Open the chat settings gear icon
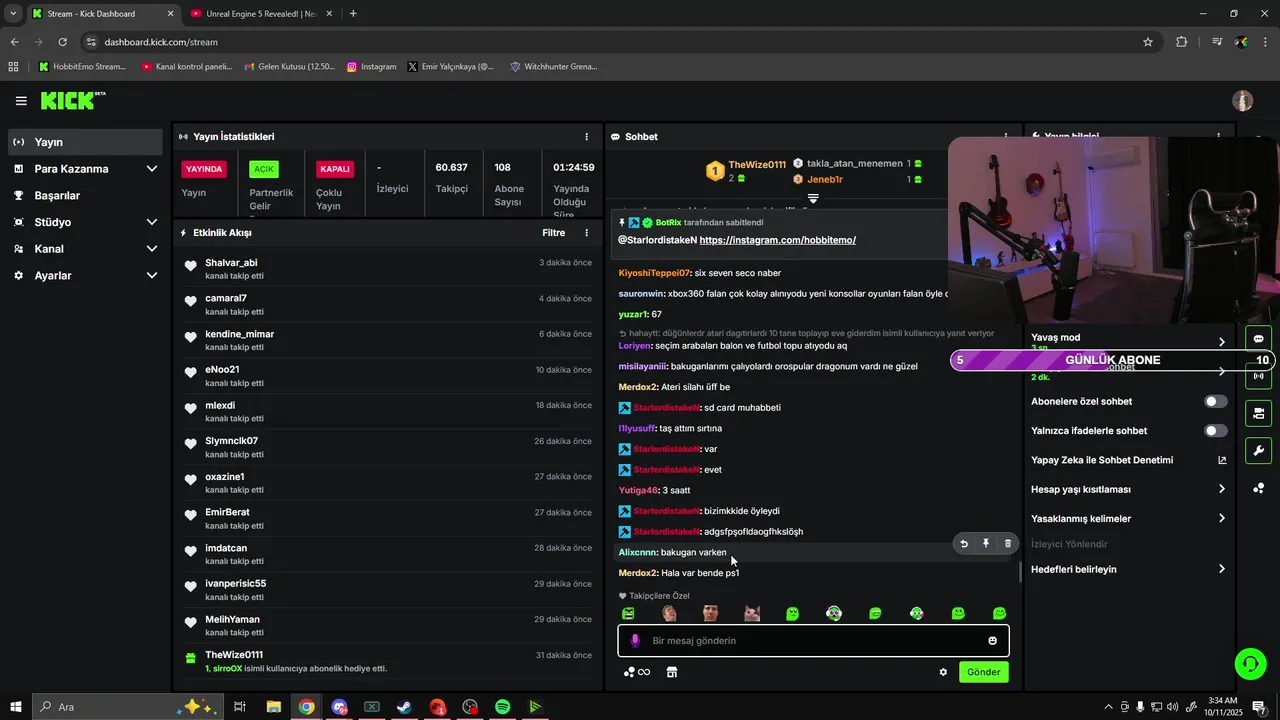Image resolution: width=1280 pixels, height=720 pixels. click(x=943, y=672)
